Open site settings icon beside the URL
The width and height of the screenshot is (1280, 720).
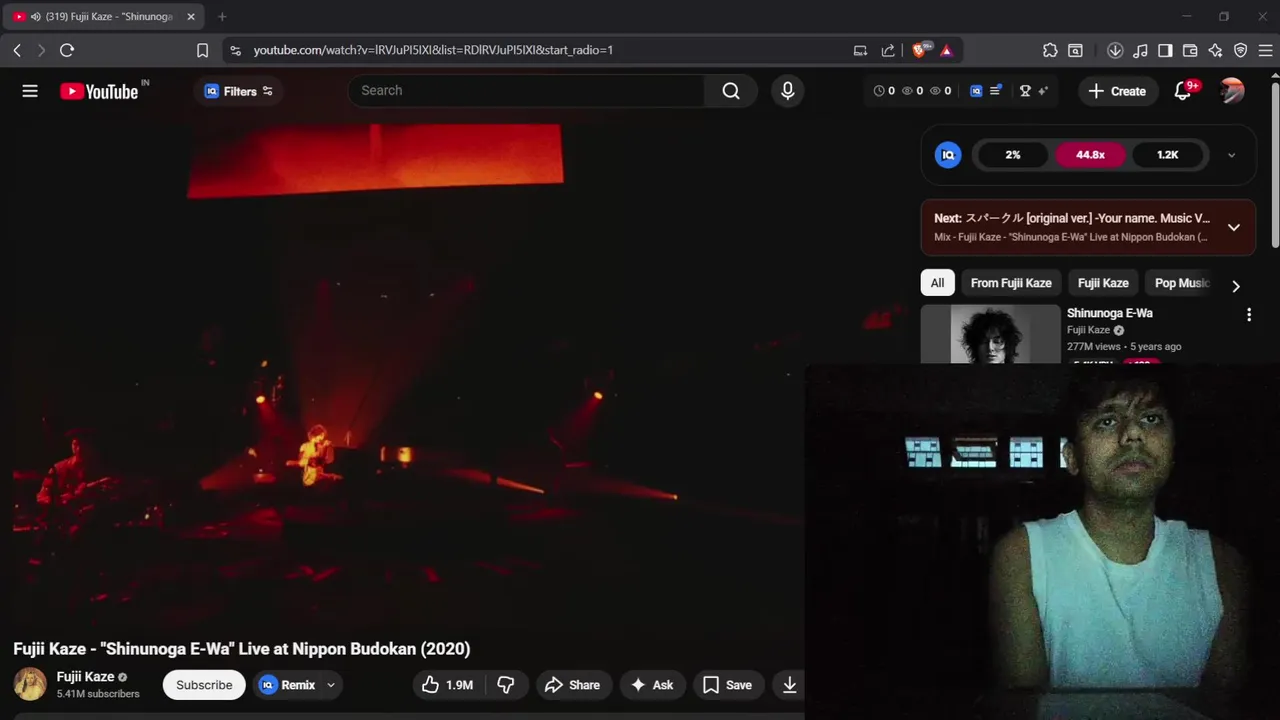coord(234,50)
